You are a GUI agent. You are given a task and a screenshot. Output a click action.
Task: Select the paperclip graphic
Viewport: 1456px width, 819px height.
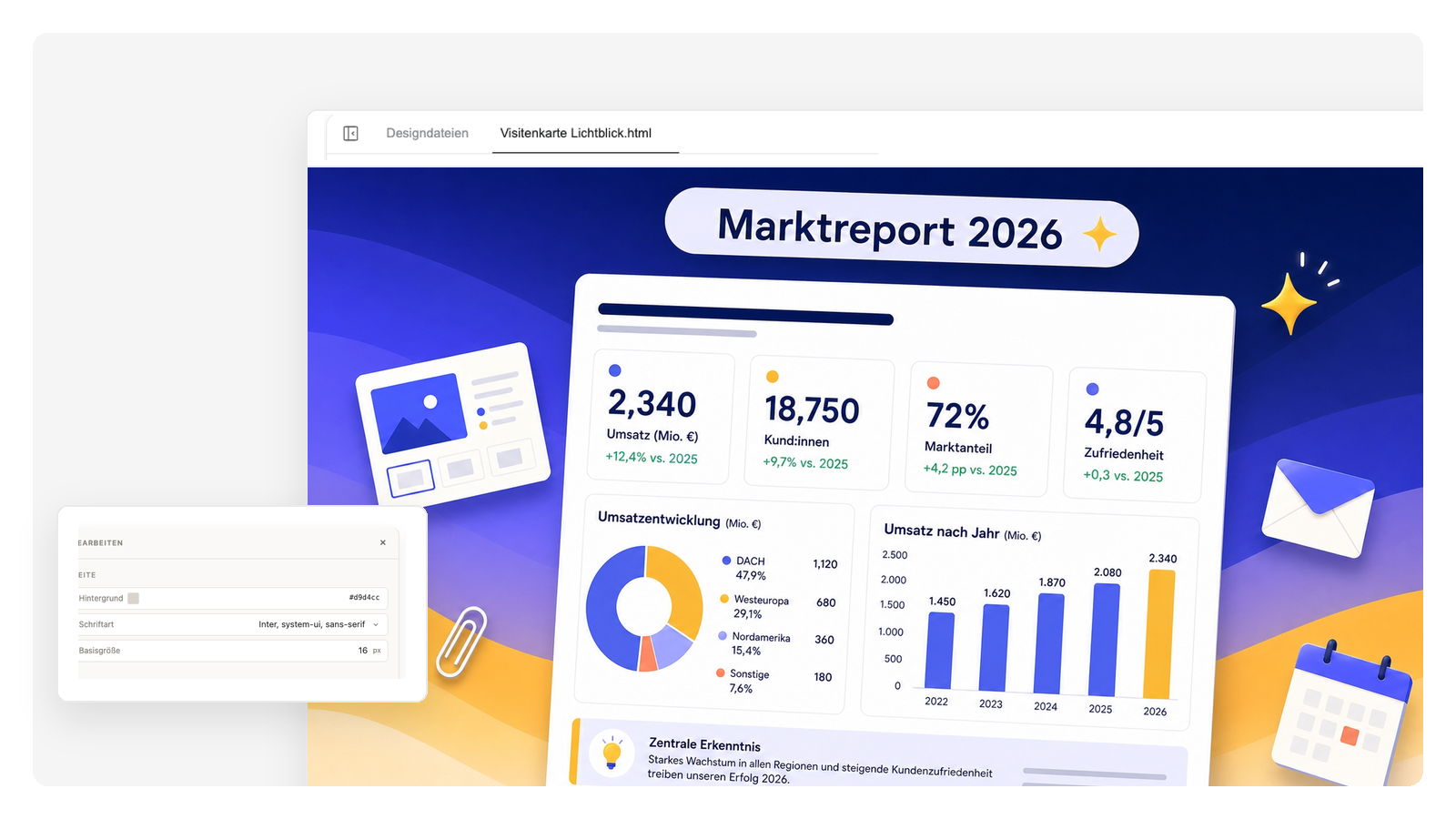(x=462, y=641)
